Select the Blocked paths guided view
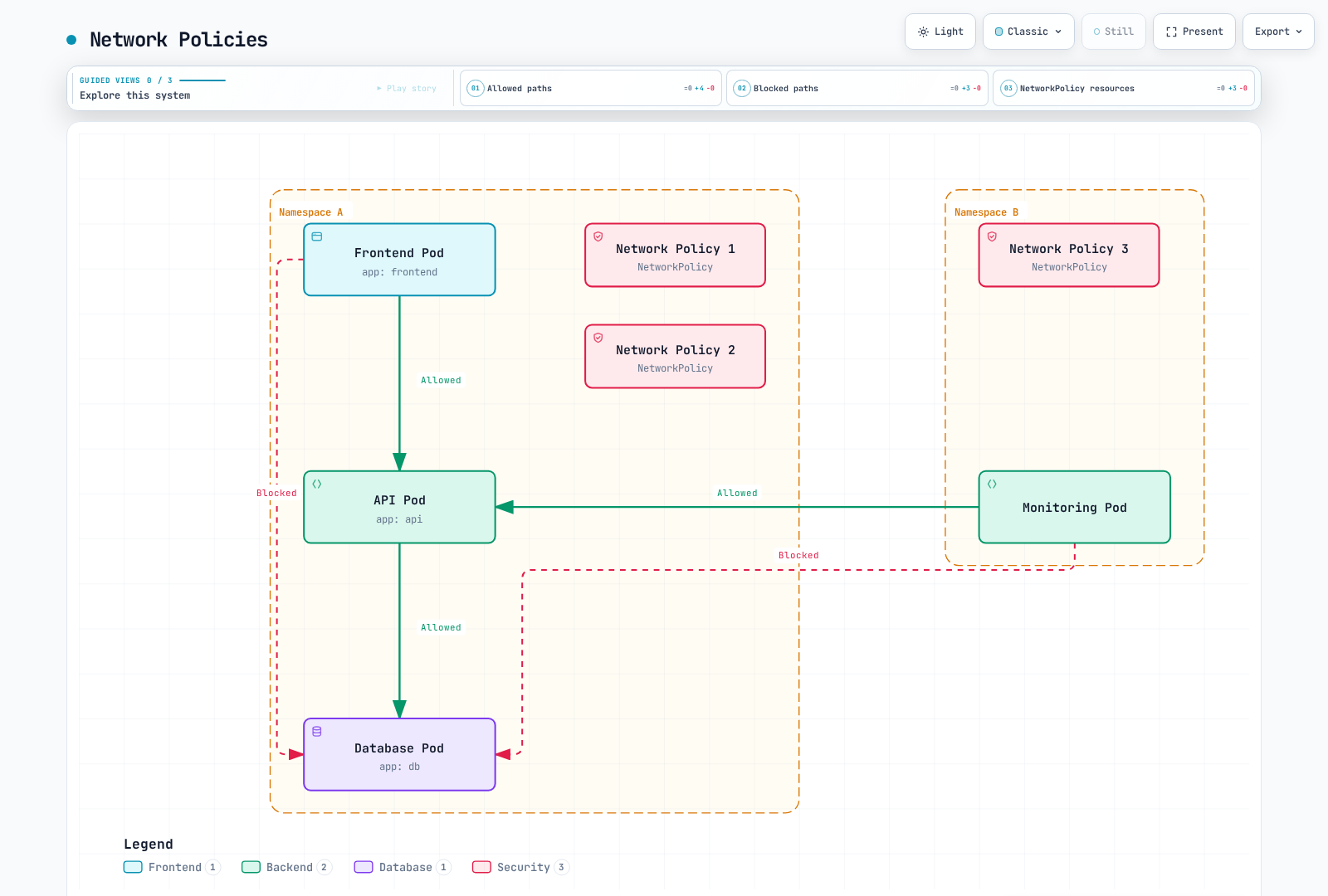 (857, 88)
